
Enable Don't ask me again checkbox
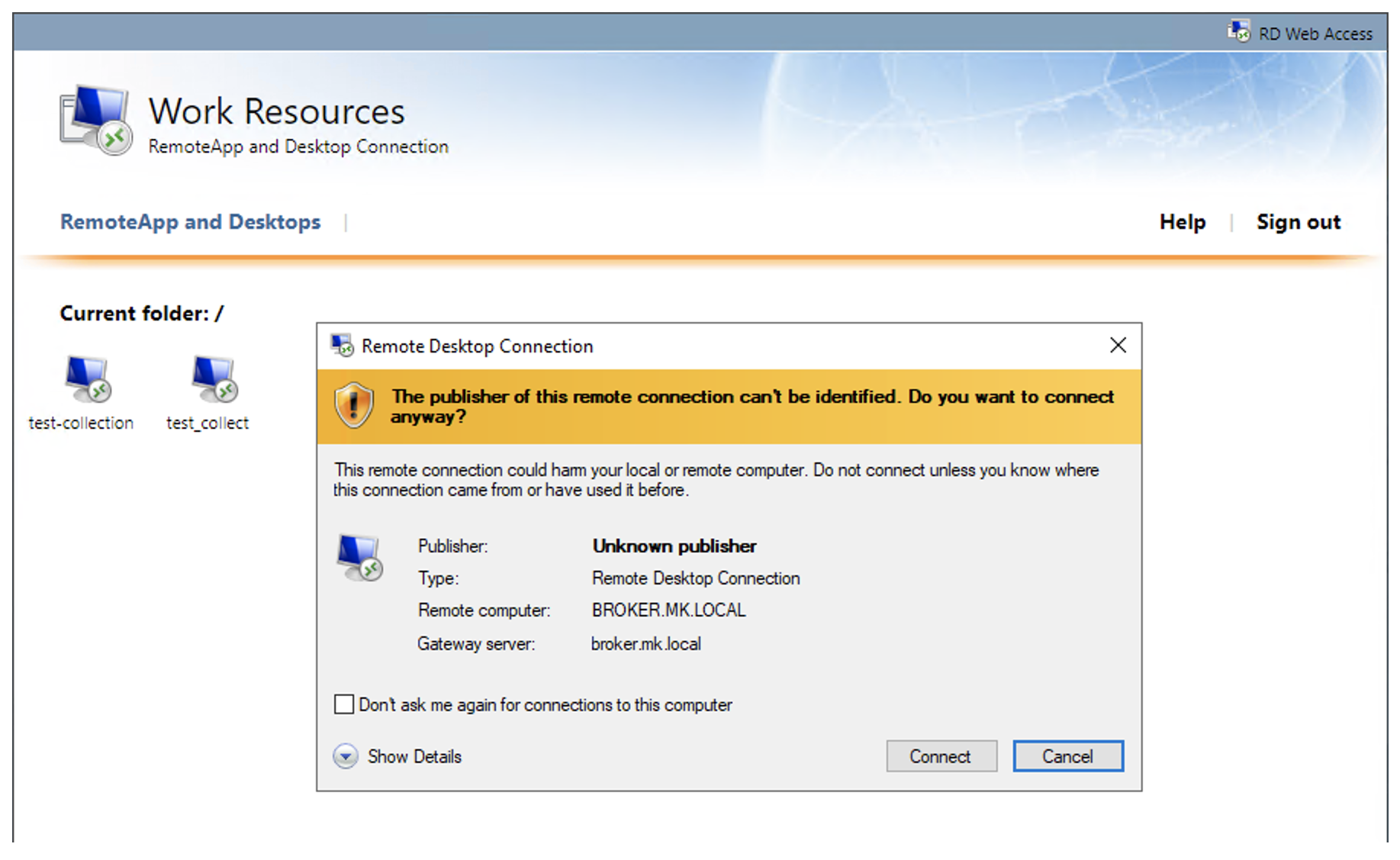coord(344,704)
